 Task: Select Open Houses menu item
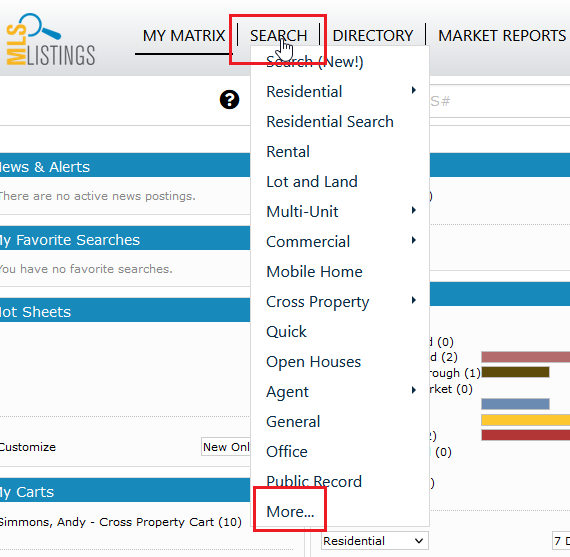[x=313, y=362]
